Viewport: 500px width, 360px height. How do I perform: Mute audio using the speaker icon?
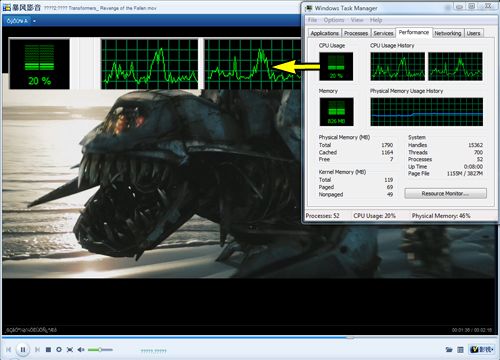click(81, 349)
